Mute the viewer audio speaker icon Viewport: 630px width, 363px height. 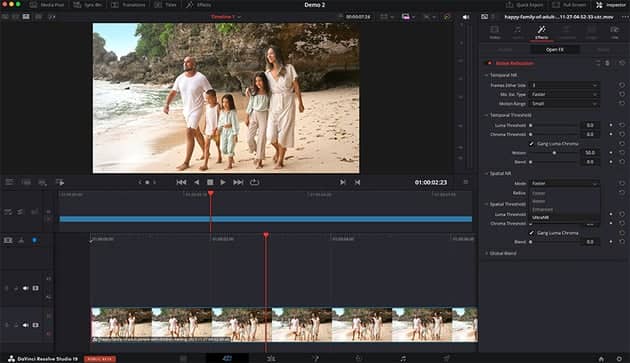click(466, 17)
